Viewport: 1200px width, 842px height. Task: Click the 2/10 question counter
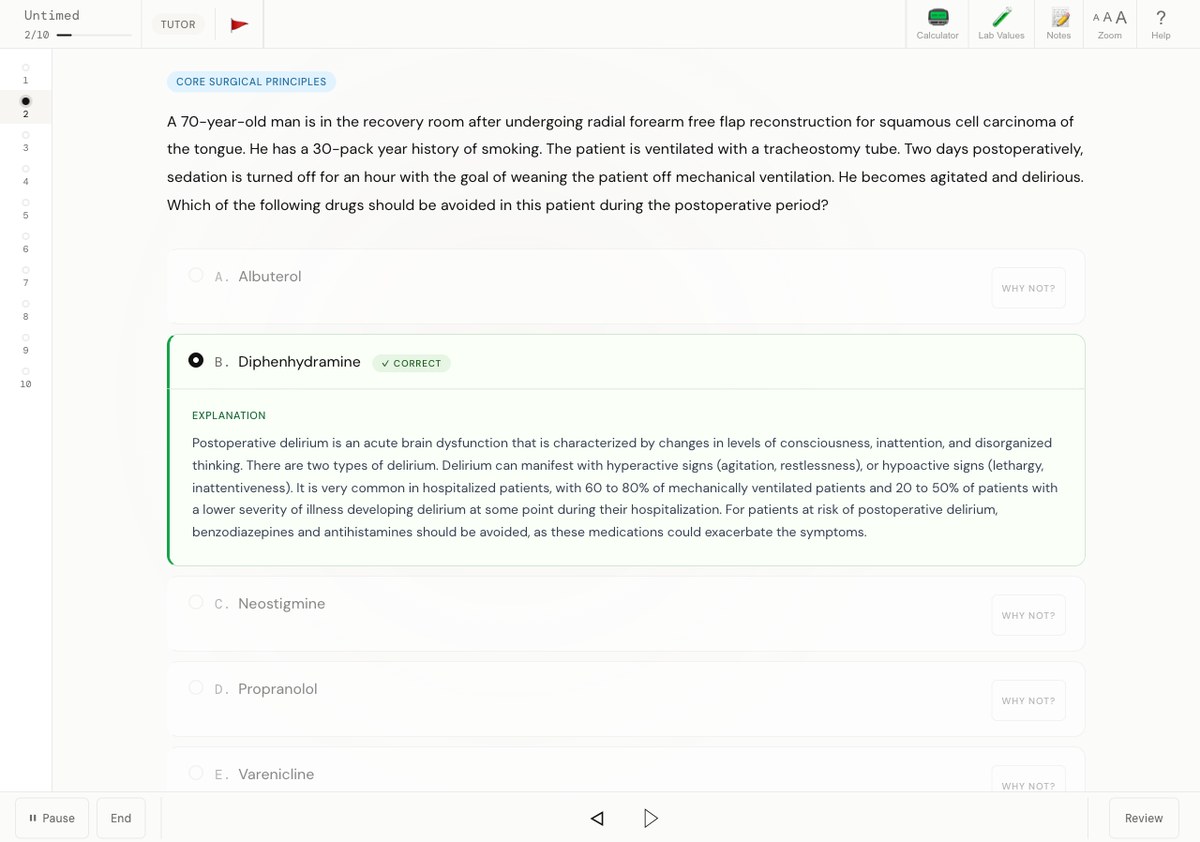point(37,35)
